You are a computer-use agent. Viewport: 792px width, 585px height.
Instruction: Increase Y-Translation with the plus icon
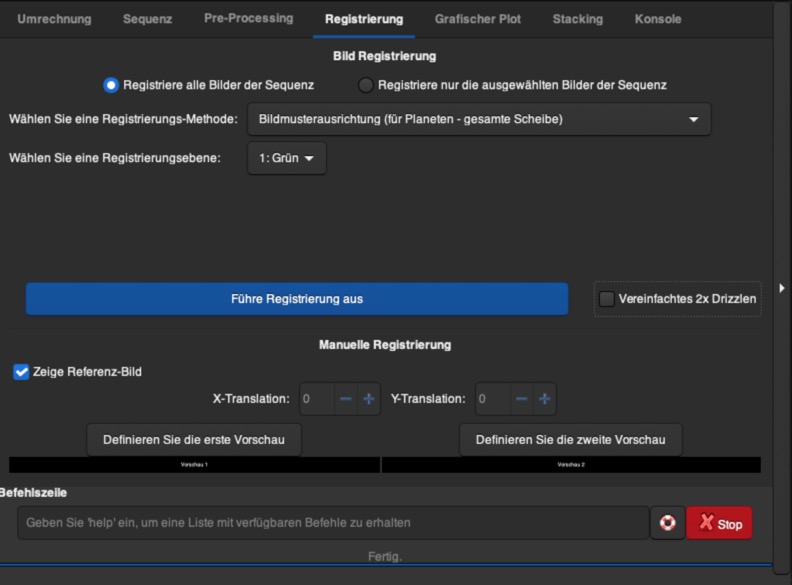(x=544, y=399)
